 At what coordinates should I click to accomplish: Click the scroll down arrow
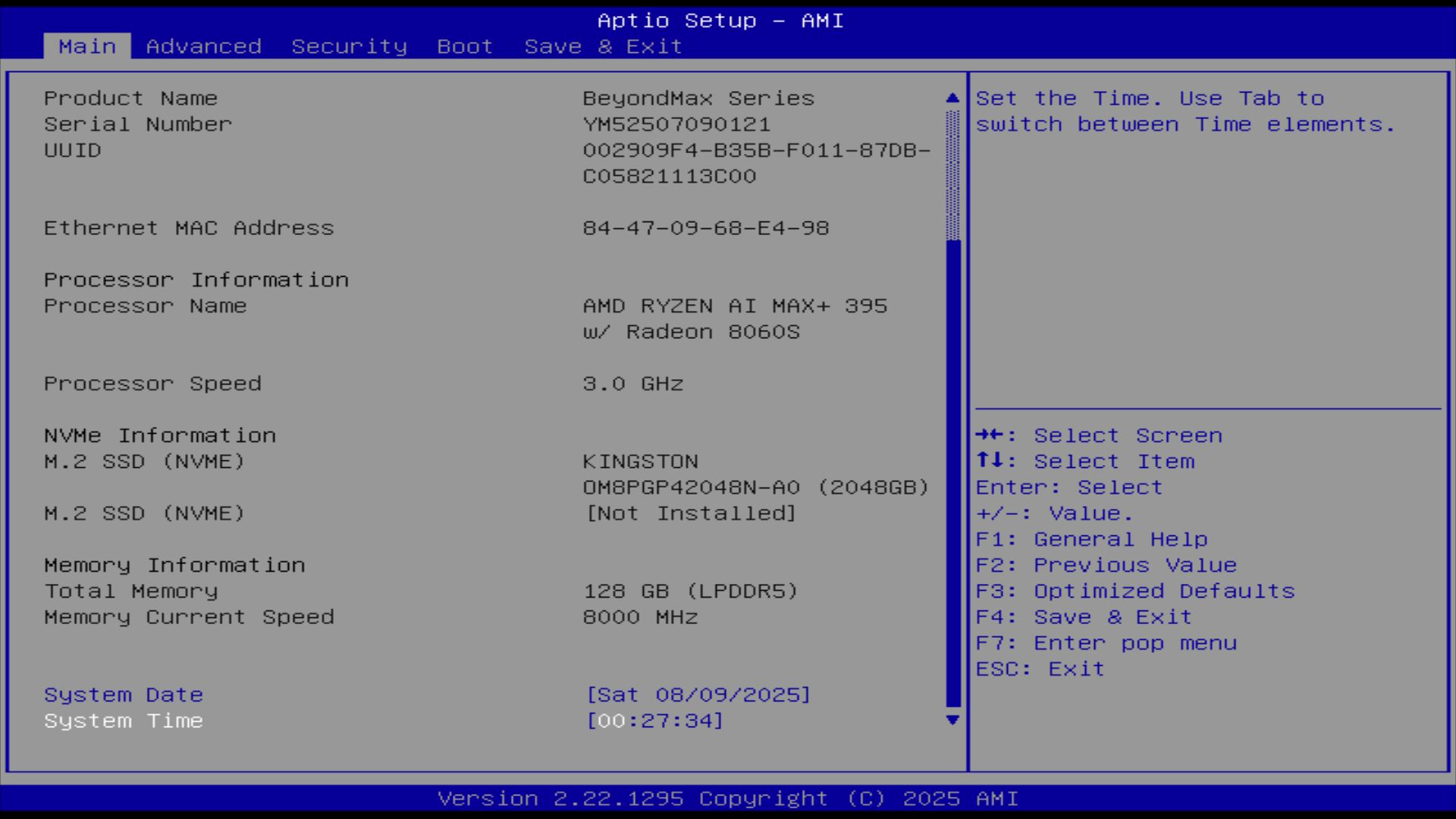(952, 720)
